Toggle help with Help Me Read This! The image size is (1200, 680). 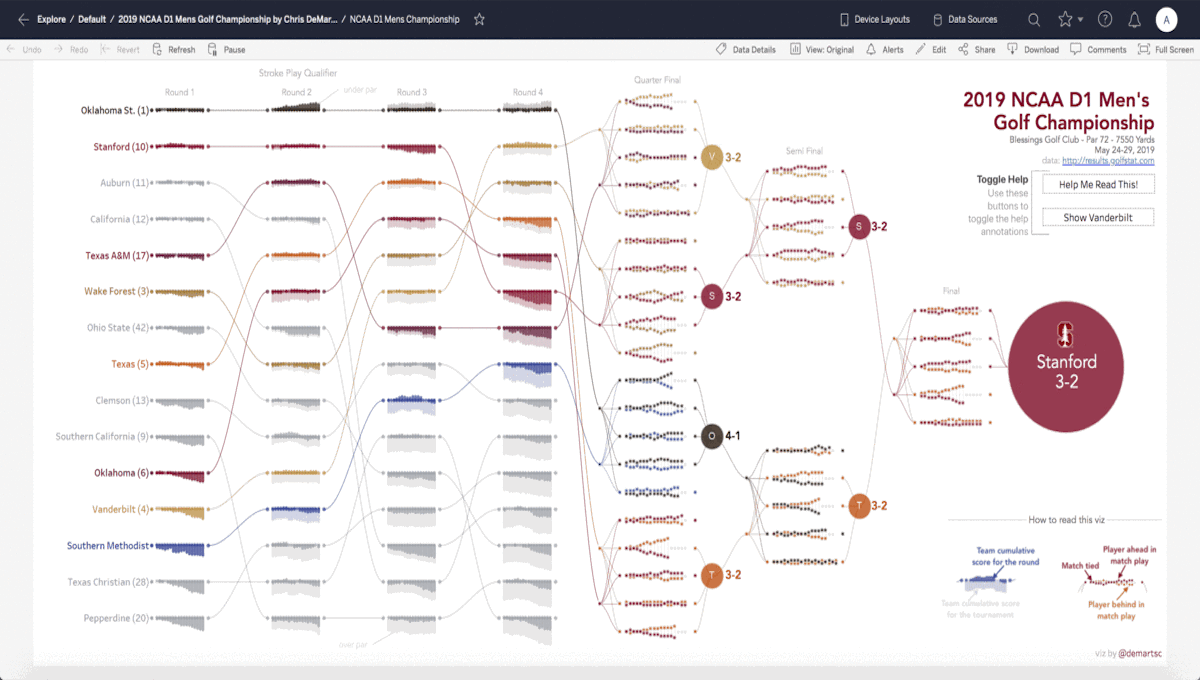pyautogui.click(x=1098, y=184)
